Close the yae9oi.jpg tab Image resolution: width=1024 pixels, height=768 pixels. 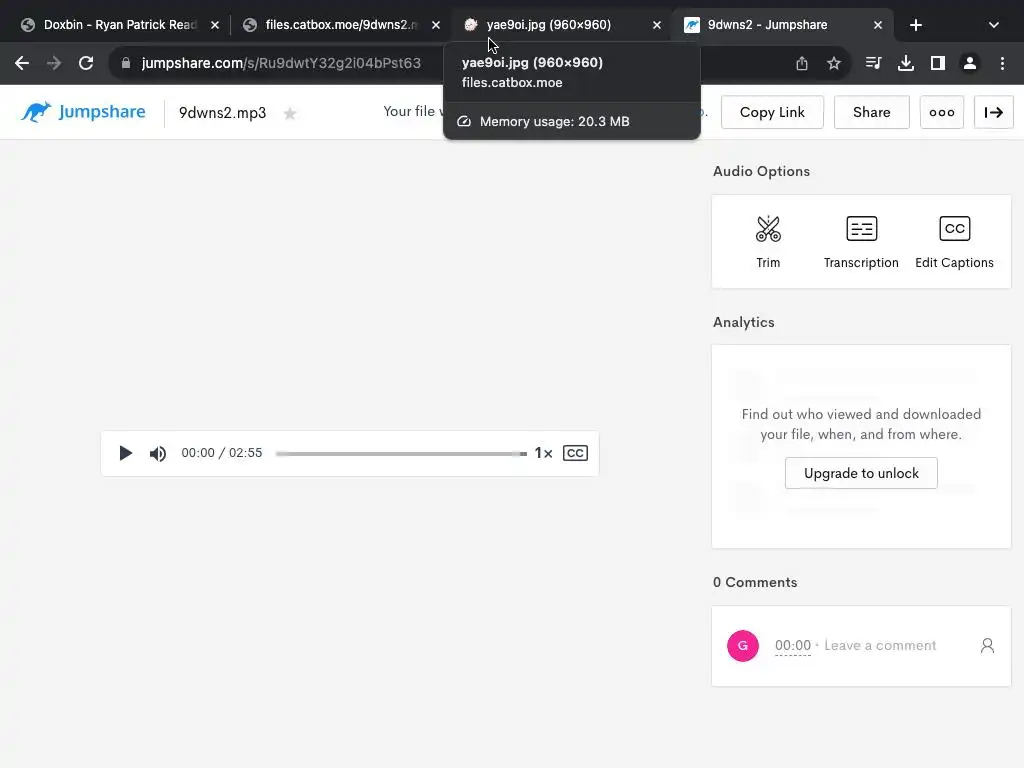pyautogui.click(x=656, y=25)
